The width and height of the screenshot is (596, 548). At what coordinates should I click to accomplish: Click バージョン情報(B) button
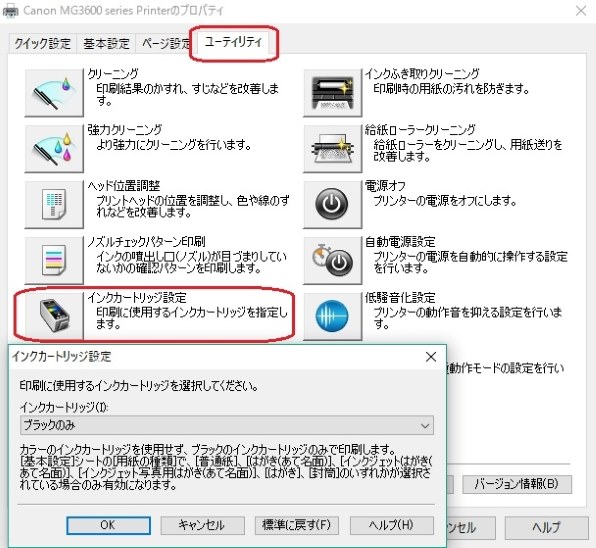coord(517,484)
